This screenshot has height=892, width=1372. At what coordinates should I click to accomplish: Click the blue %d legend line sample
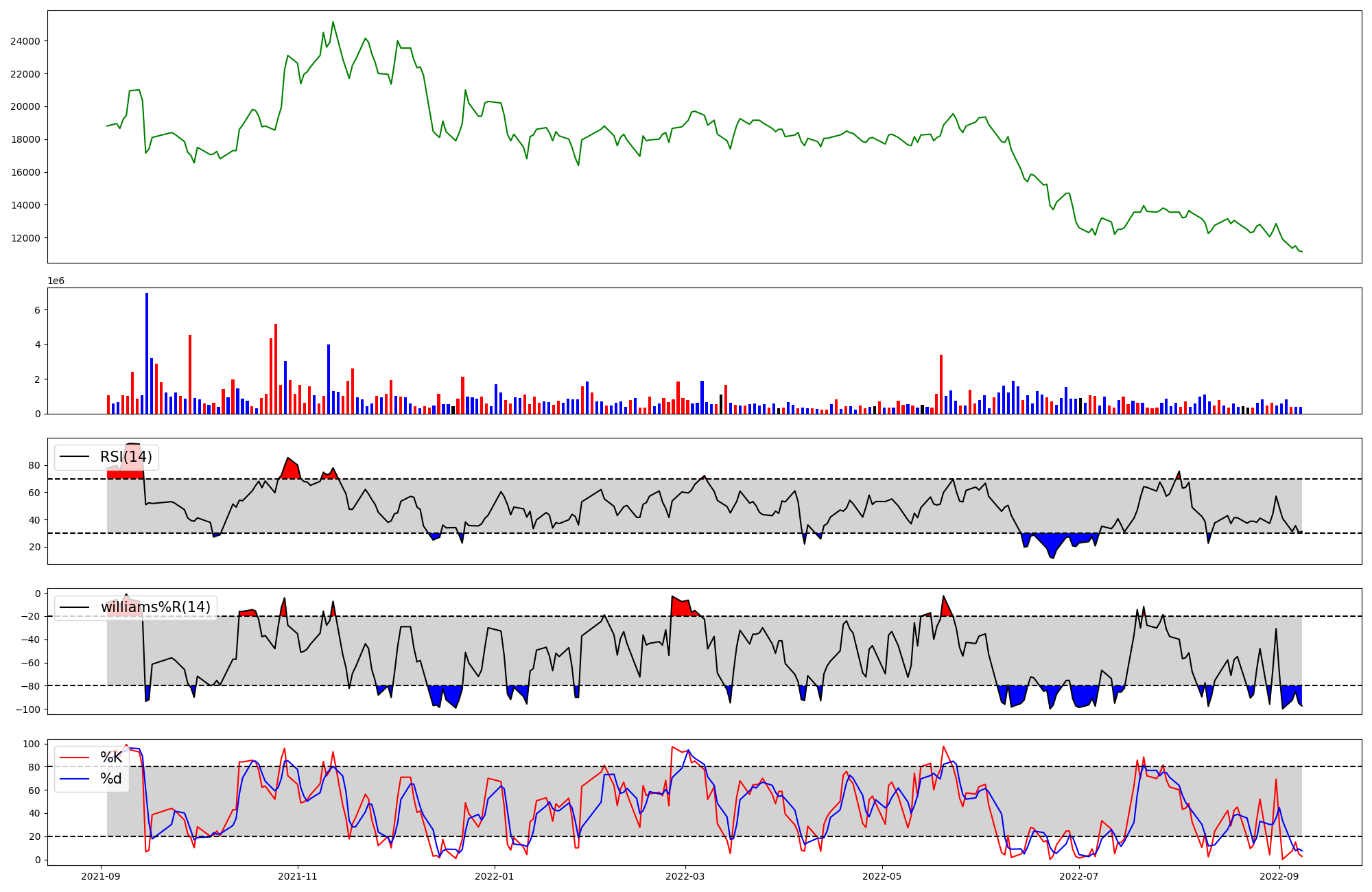pyautogui.click(x=75, y=779)
